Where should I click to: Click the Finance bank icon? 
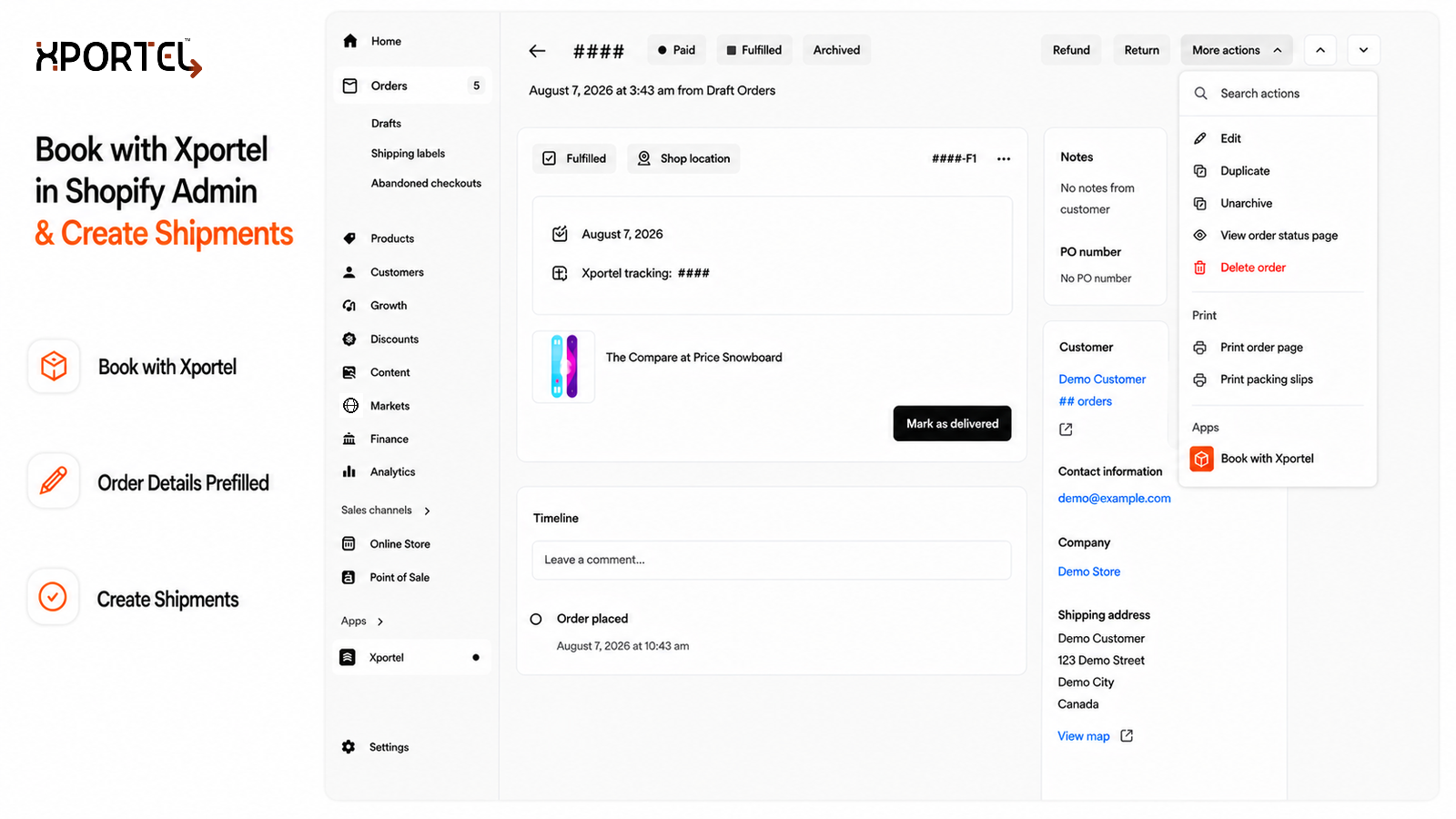[x=349, y=439]
